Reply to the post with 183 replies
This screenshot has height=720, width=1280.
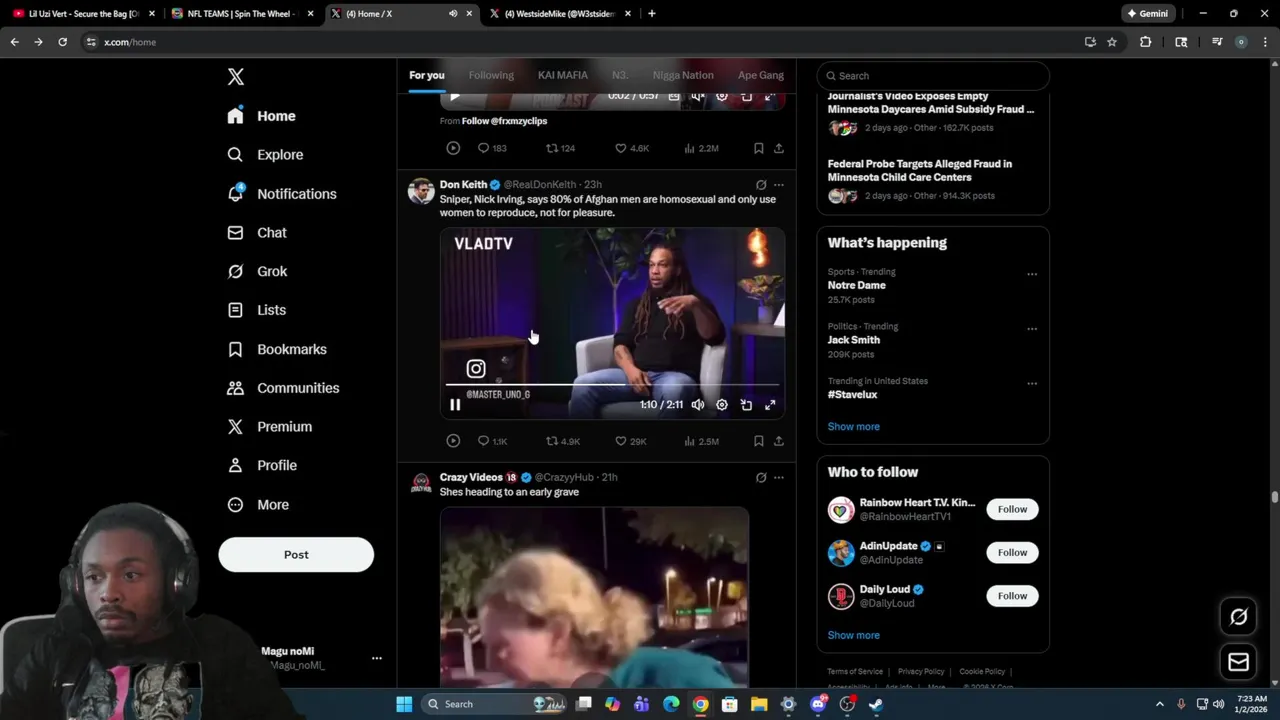[x=492, y=148]
